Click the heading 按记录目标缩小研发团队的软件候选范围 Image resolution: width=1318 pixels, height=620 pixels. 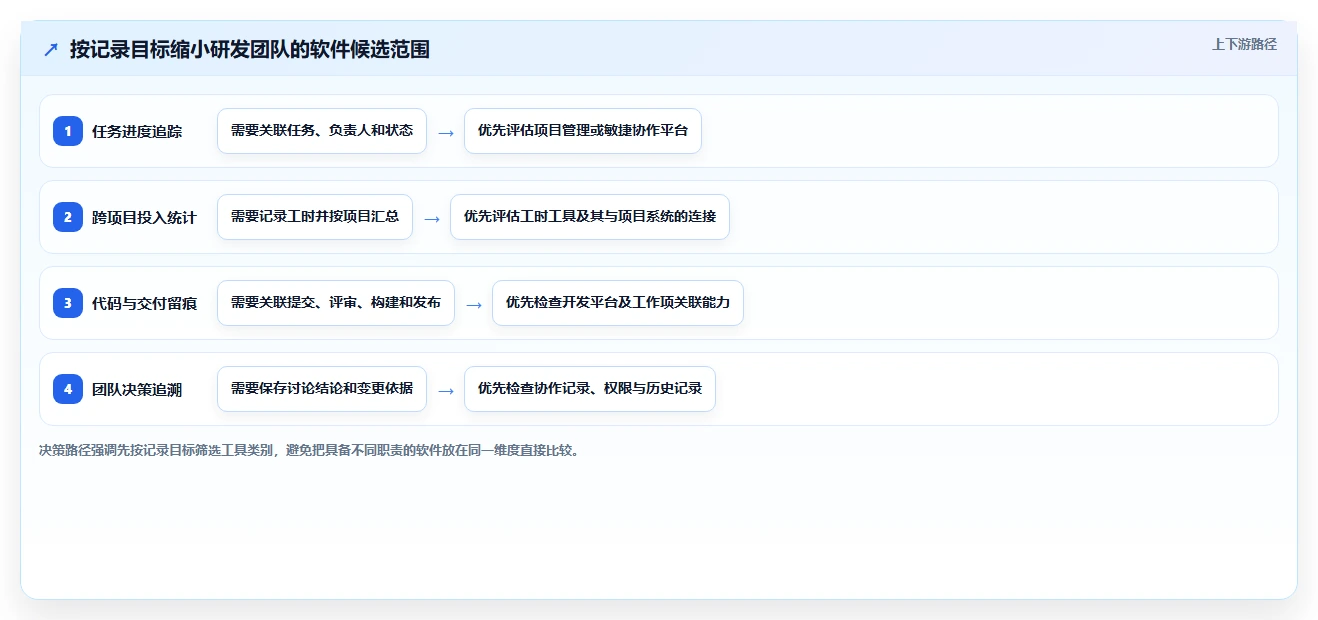(x=250, y=50)
